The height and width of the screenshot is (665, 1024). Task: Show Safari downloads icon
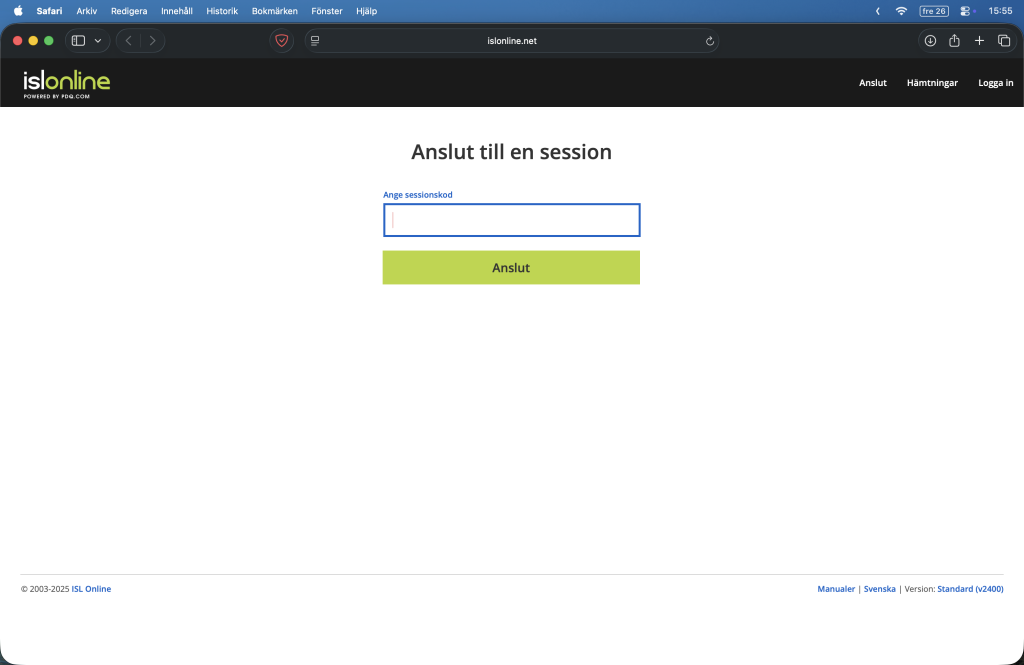pos(930,41)
